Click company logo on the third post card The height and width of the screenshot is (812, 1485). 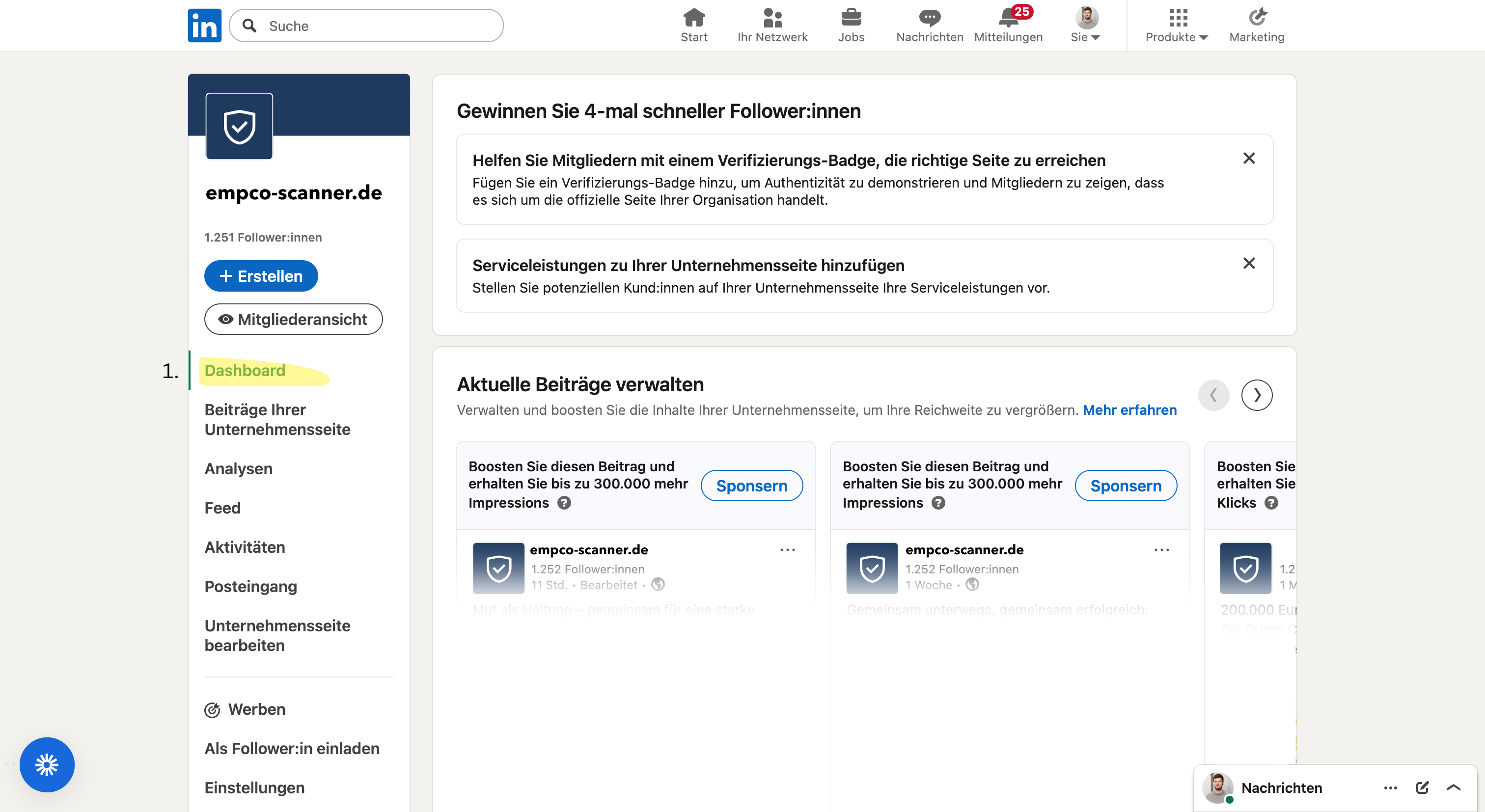click(x=1246, y=568)
